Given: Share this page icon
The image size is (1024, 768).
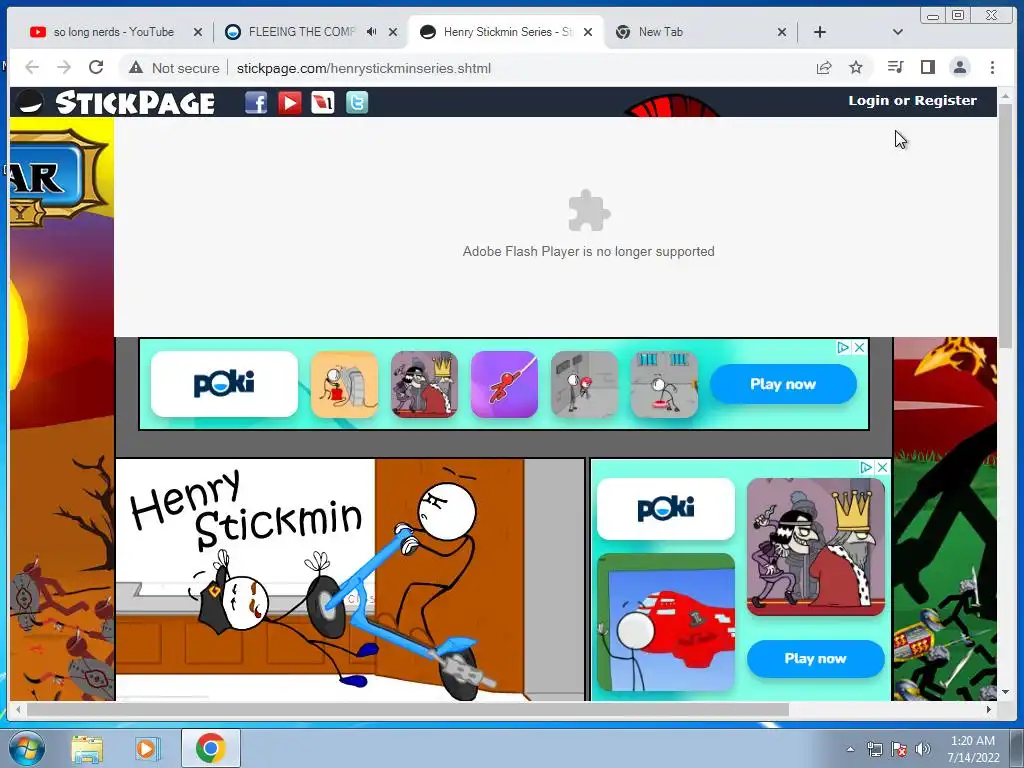Looking at the screenshot, I should 824,67.
